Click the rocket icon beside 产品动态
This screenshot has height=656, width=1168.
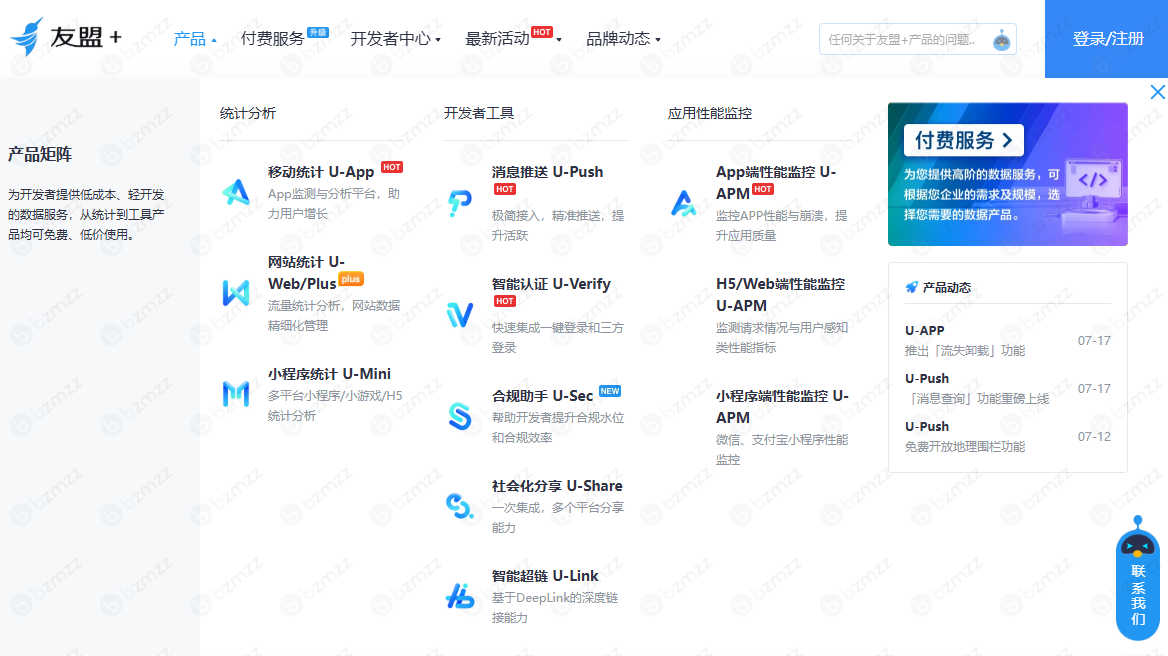[911, 287]
